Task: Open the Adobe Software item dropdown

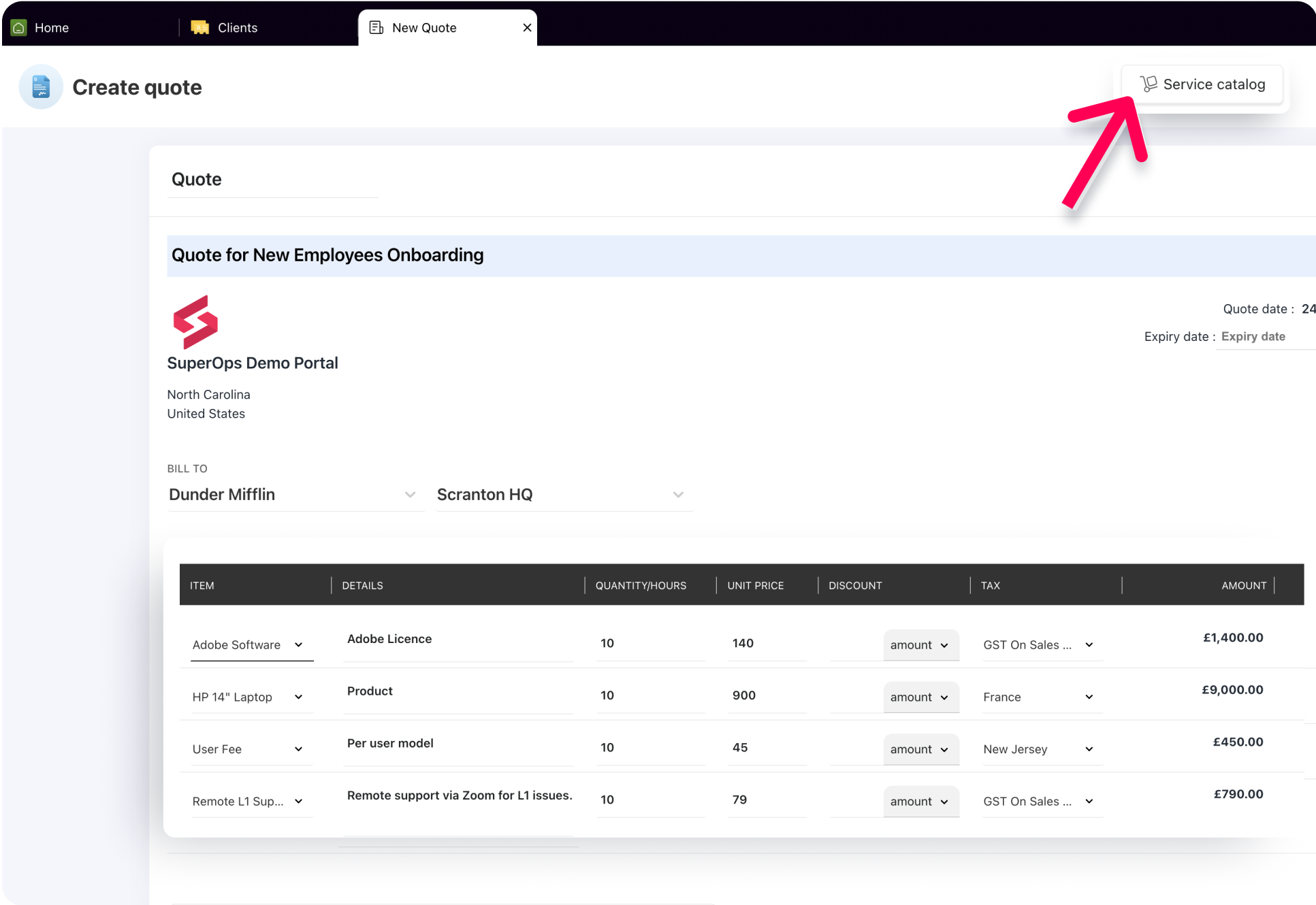Action: (299, 644)
